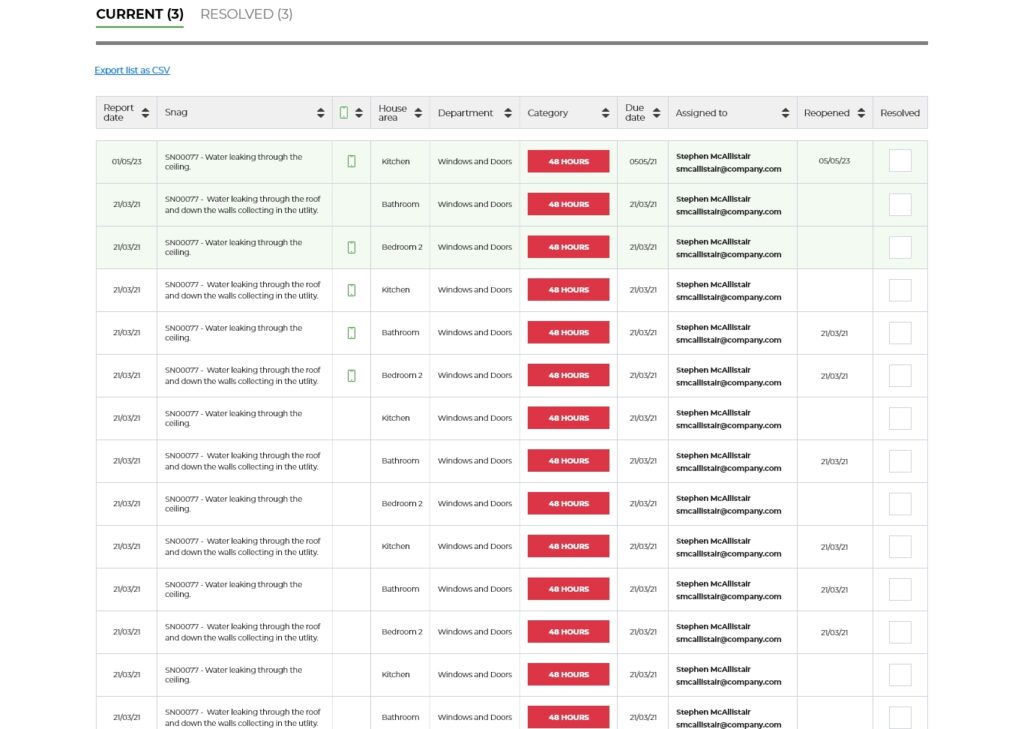Sort snags by Due date

coord(656,113)
